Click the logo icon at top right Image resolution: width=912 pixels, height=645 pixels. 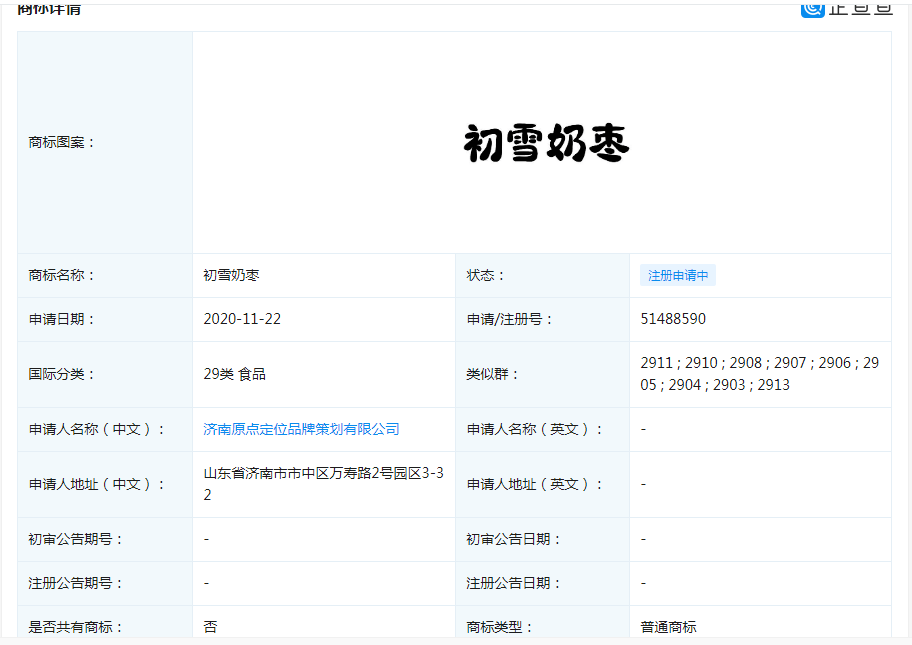[x=813, y=9]
